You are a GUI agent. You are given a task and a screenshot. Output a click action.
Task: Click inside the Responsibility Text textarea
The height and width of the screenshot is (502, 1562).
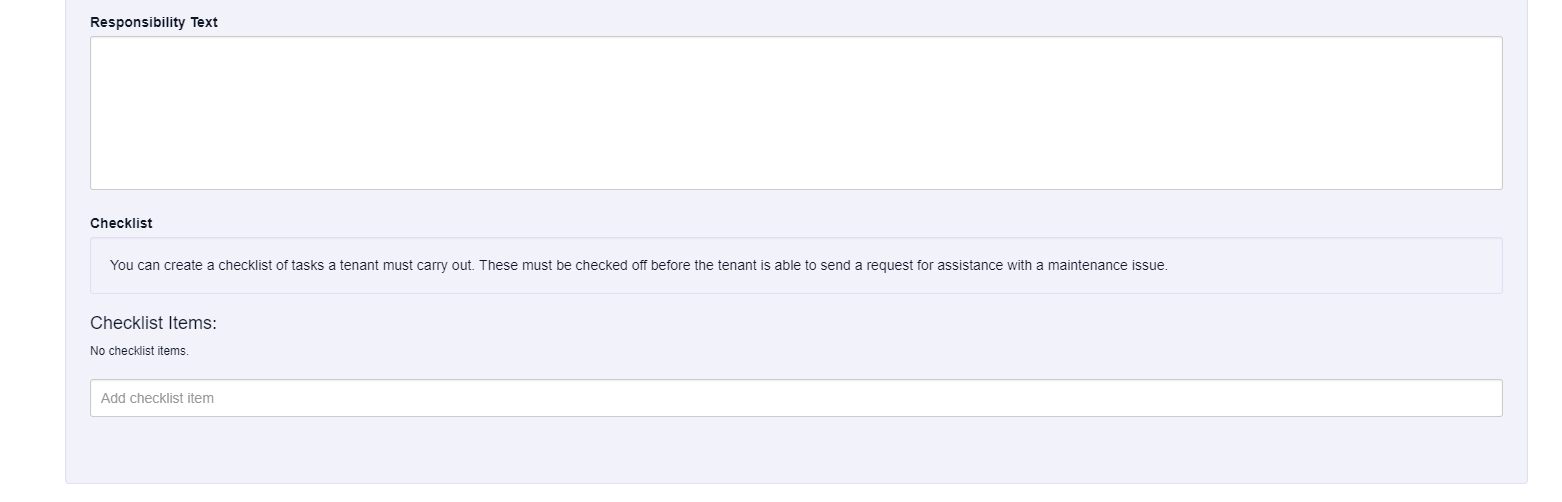click(795, 113)
